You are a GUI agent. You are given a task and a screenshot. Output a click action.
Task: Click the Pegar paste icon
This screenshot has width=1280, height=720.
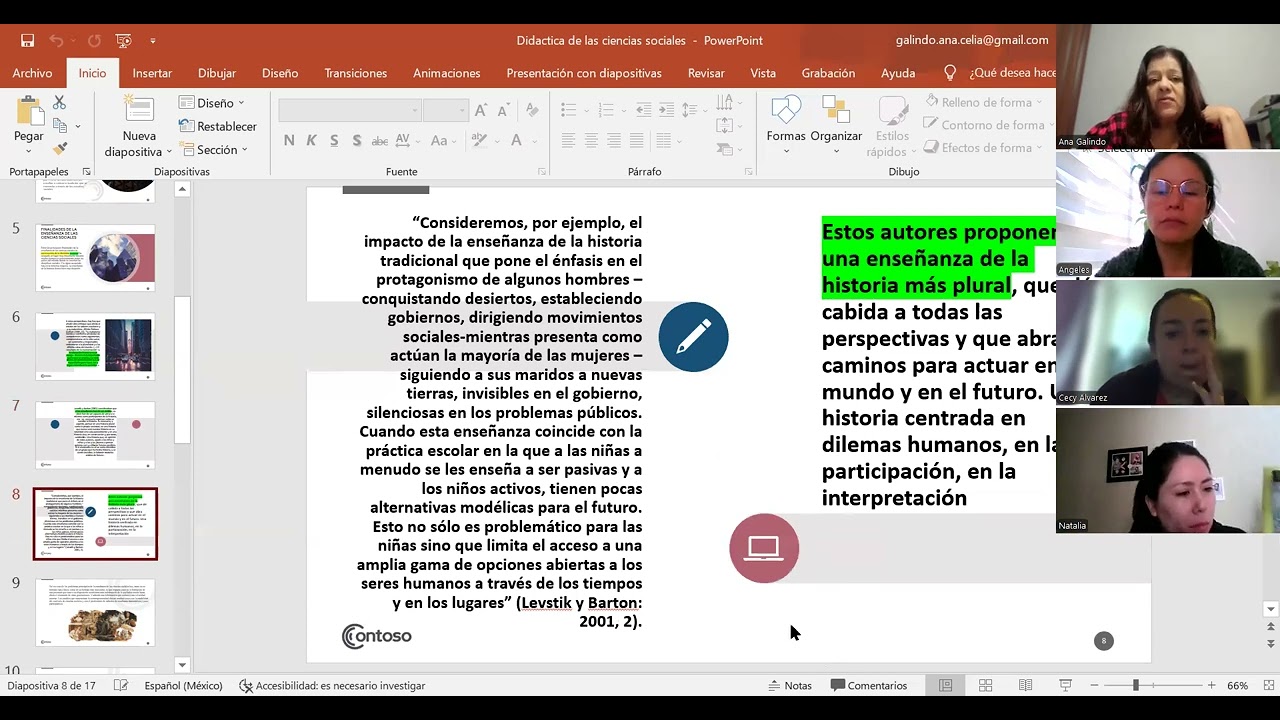[29, 110]
